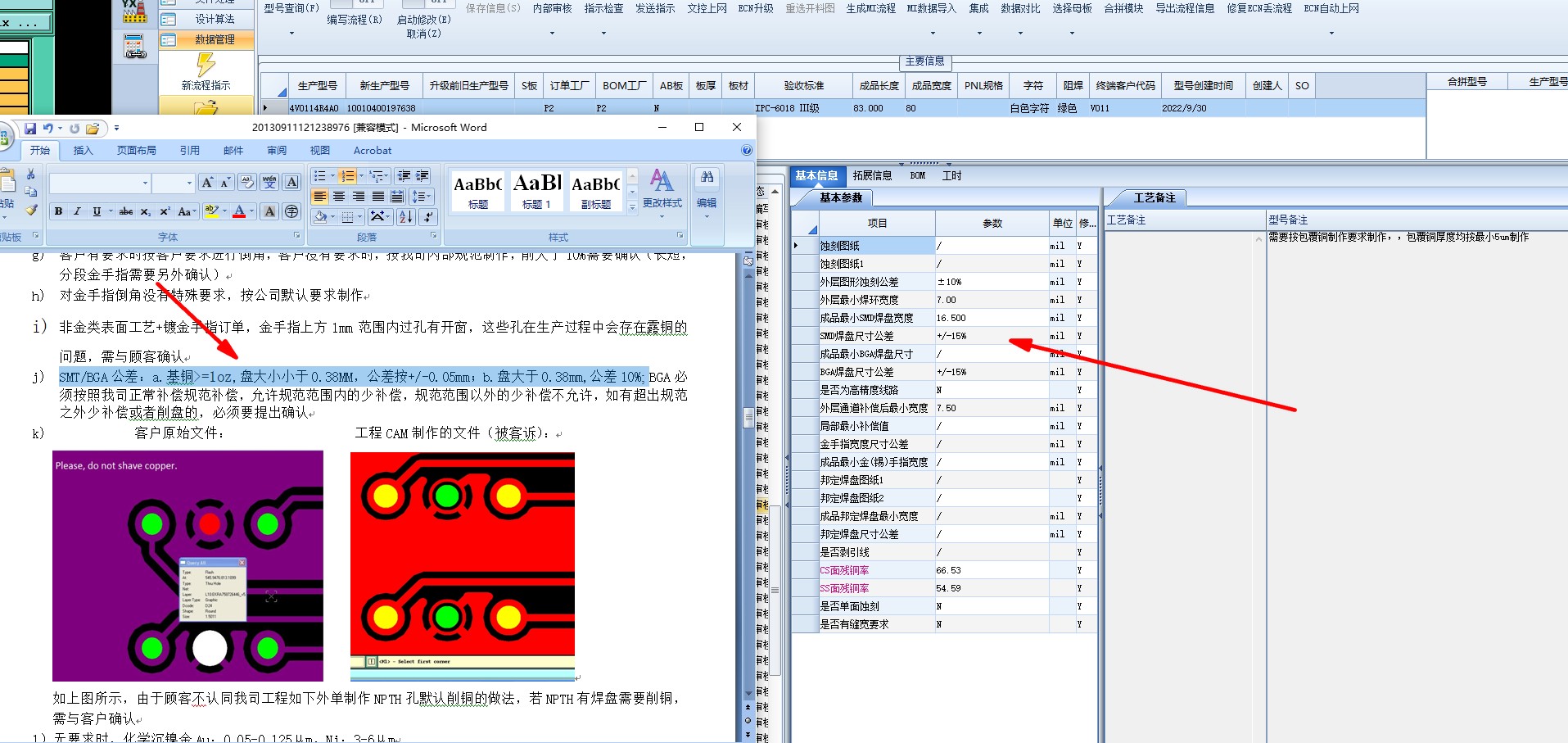Click the 导出流程信息 button
The image size is (1568, 743).
point(1185,8)
